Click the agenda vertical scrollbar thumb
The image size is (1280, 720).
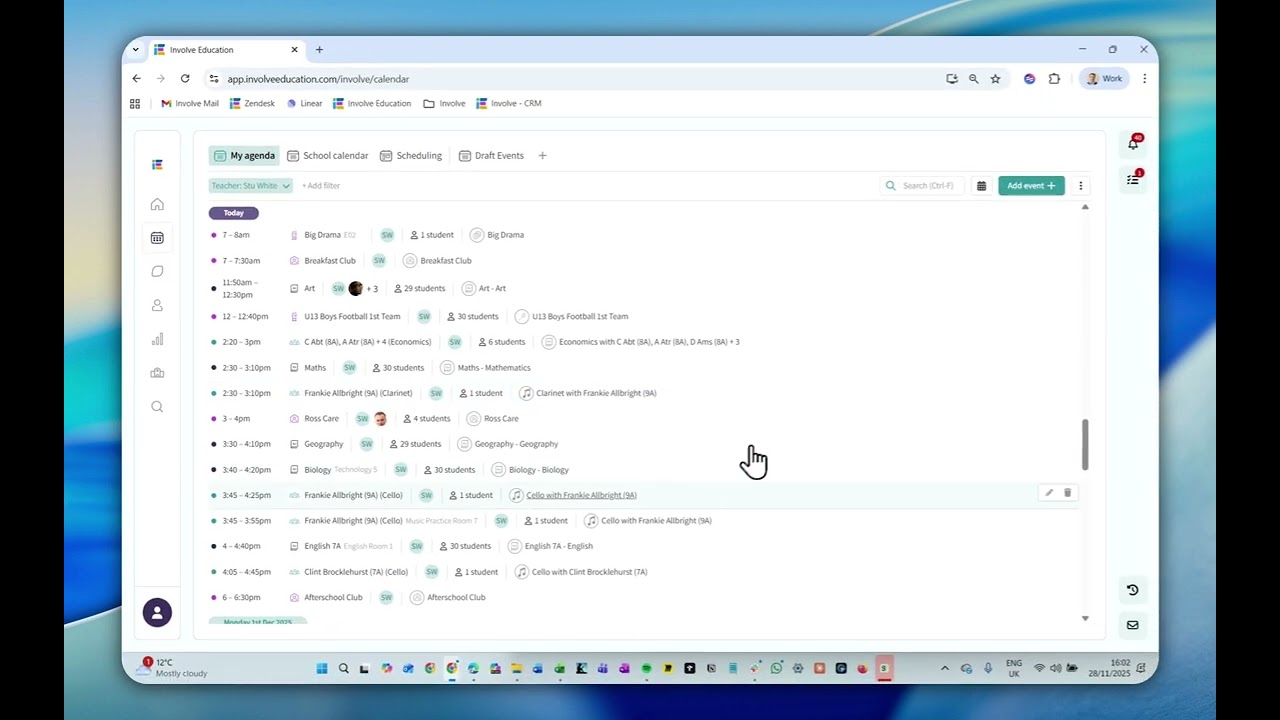coord(1085,444)
